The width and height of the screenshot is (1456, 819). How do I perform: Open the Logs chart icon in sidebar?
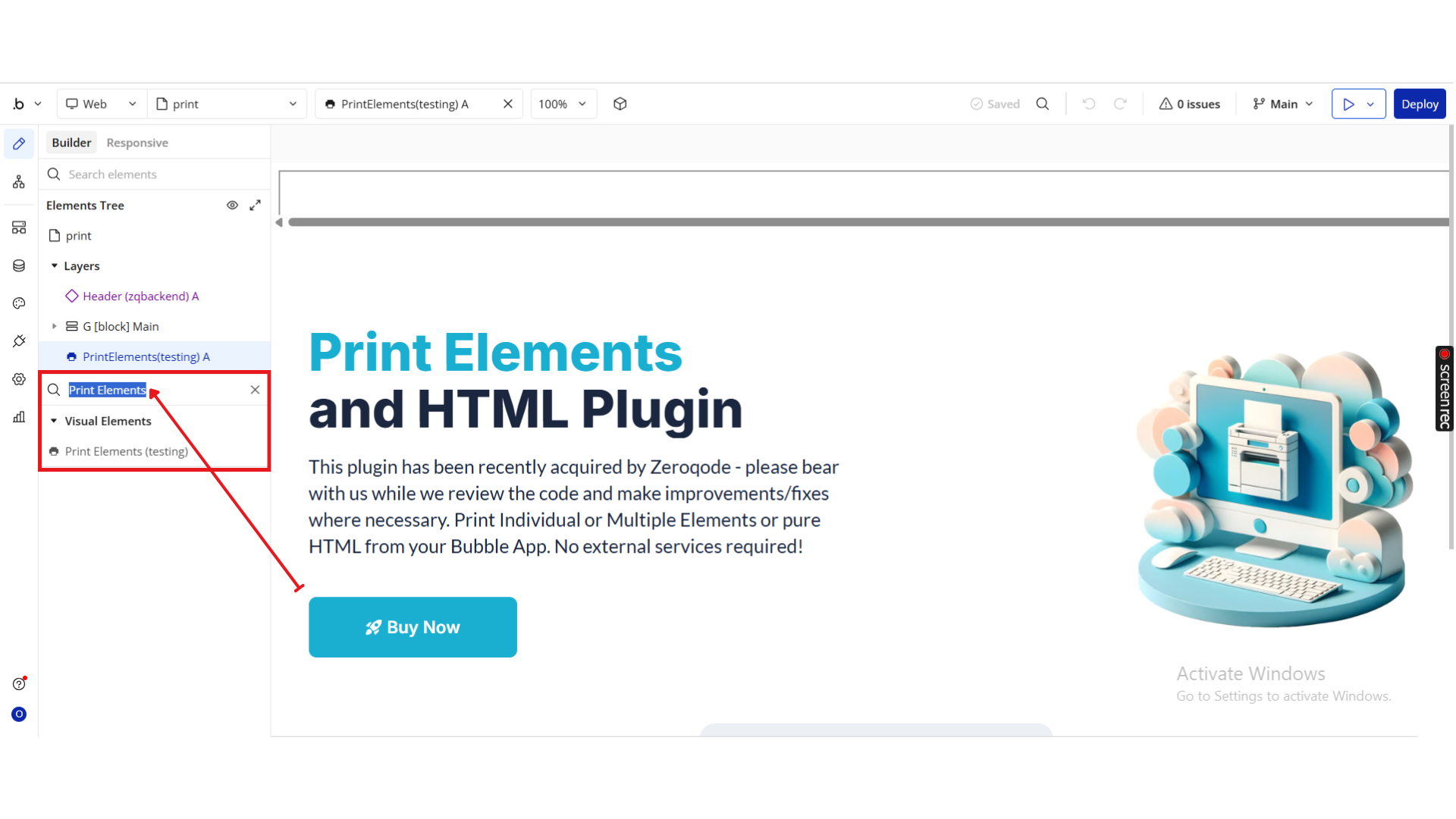point(19,417)
